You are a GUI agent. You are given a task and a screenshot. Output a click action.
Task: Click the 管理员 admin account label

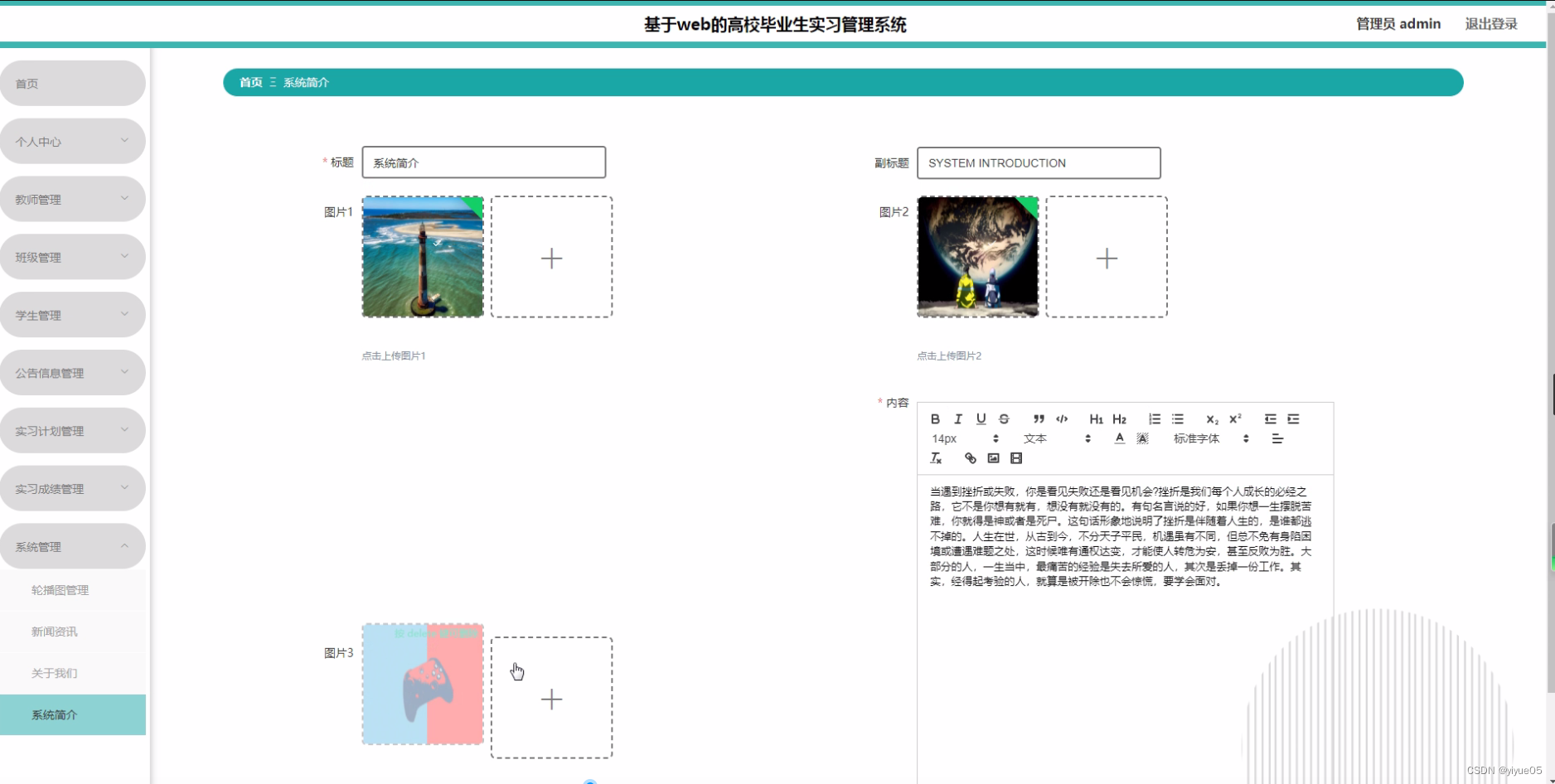pos(1398,24)
